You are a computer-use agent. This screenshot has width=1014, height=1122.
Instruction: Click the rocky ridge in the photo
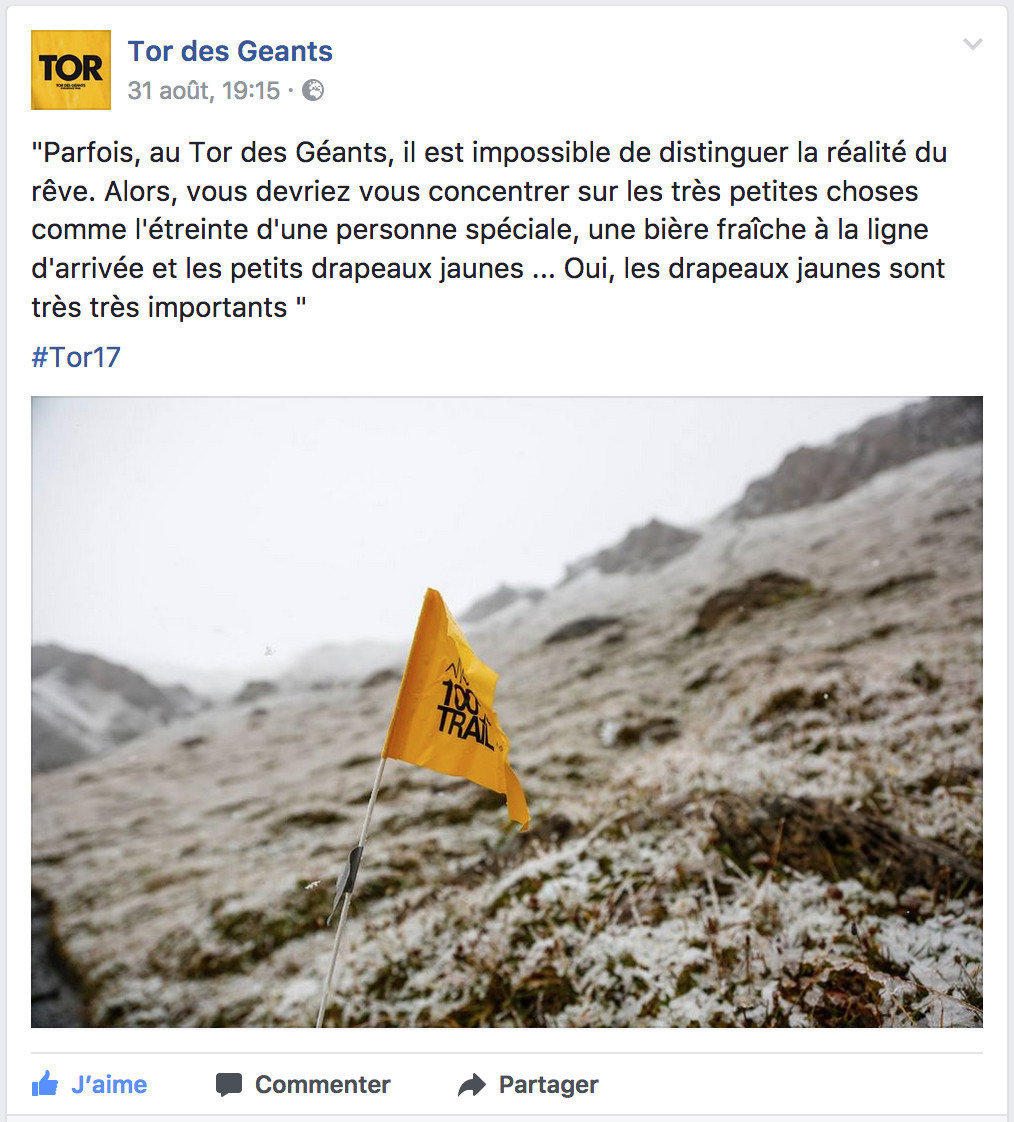click(x=859, y=458)
